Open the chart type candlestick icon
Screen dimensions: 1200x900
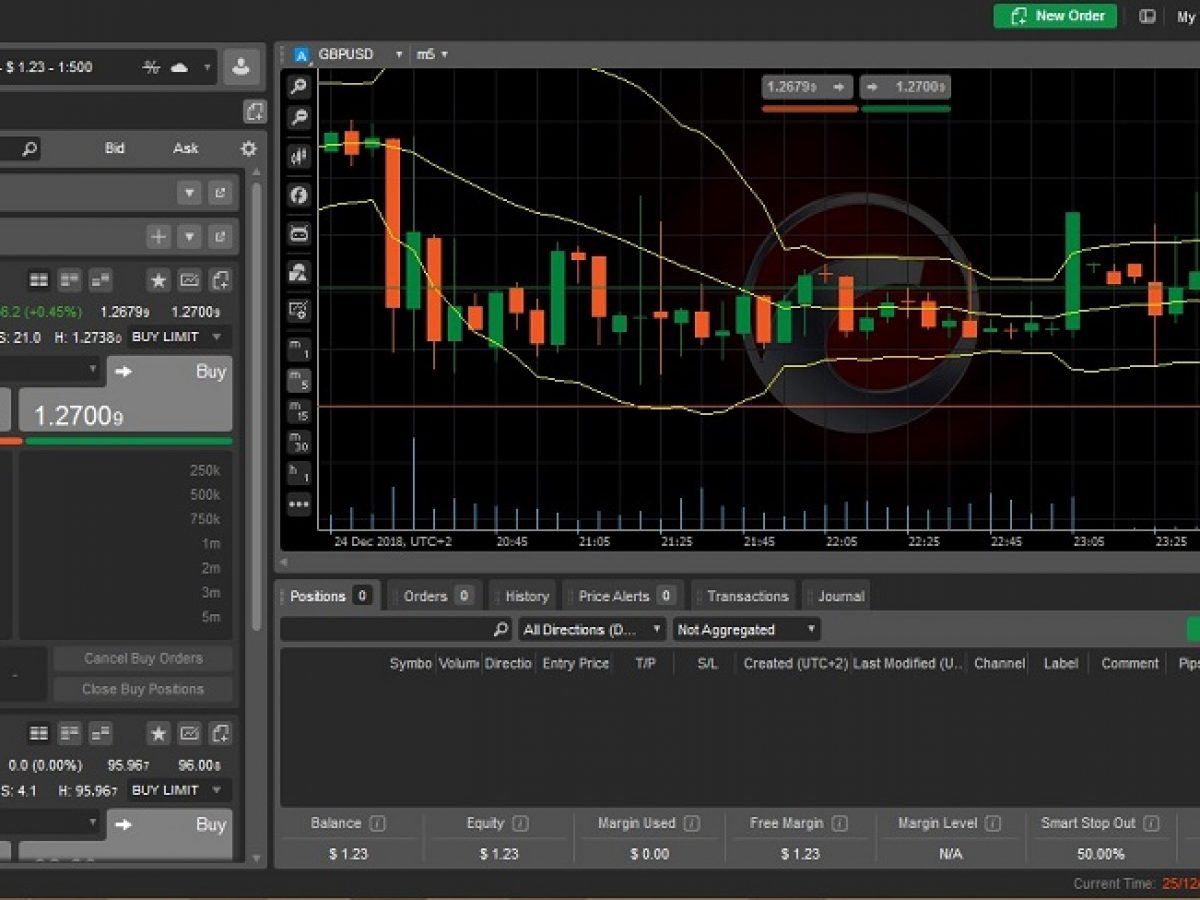tap(298, 156)
